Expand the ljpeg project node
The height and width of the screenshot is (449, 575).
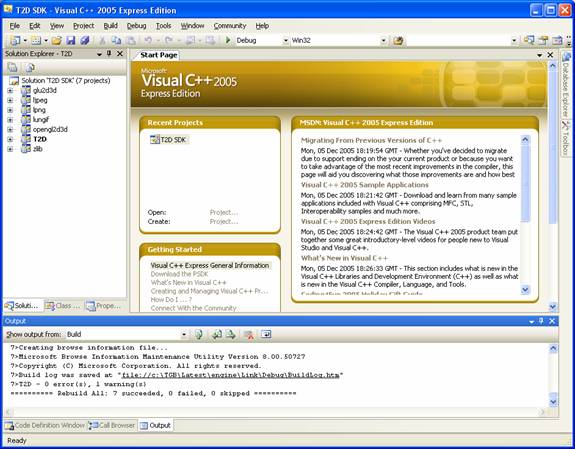coord(10,100)
